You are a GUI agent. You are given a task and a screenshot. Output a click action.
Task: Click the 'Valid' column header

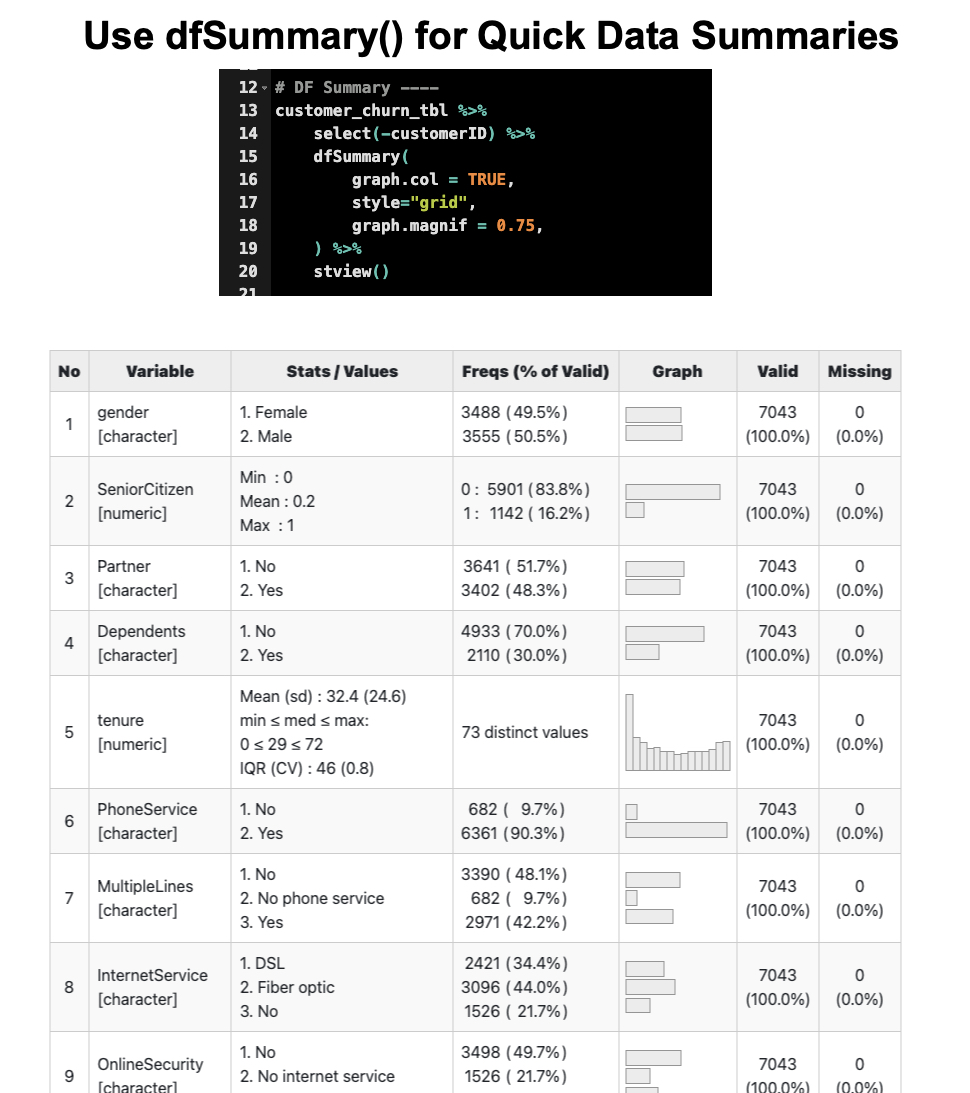point(778,372)
